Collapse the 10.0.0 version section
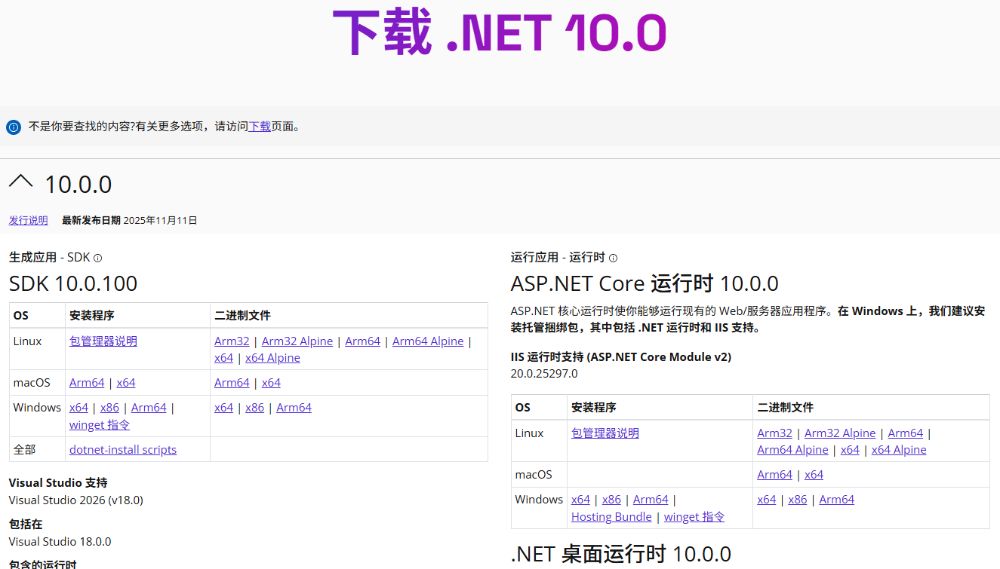Image resolution: width=1000 pixels, height=569 pixels. pos(21,182)
